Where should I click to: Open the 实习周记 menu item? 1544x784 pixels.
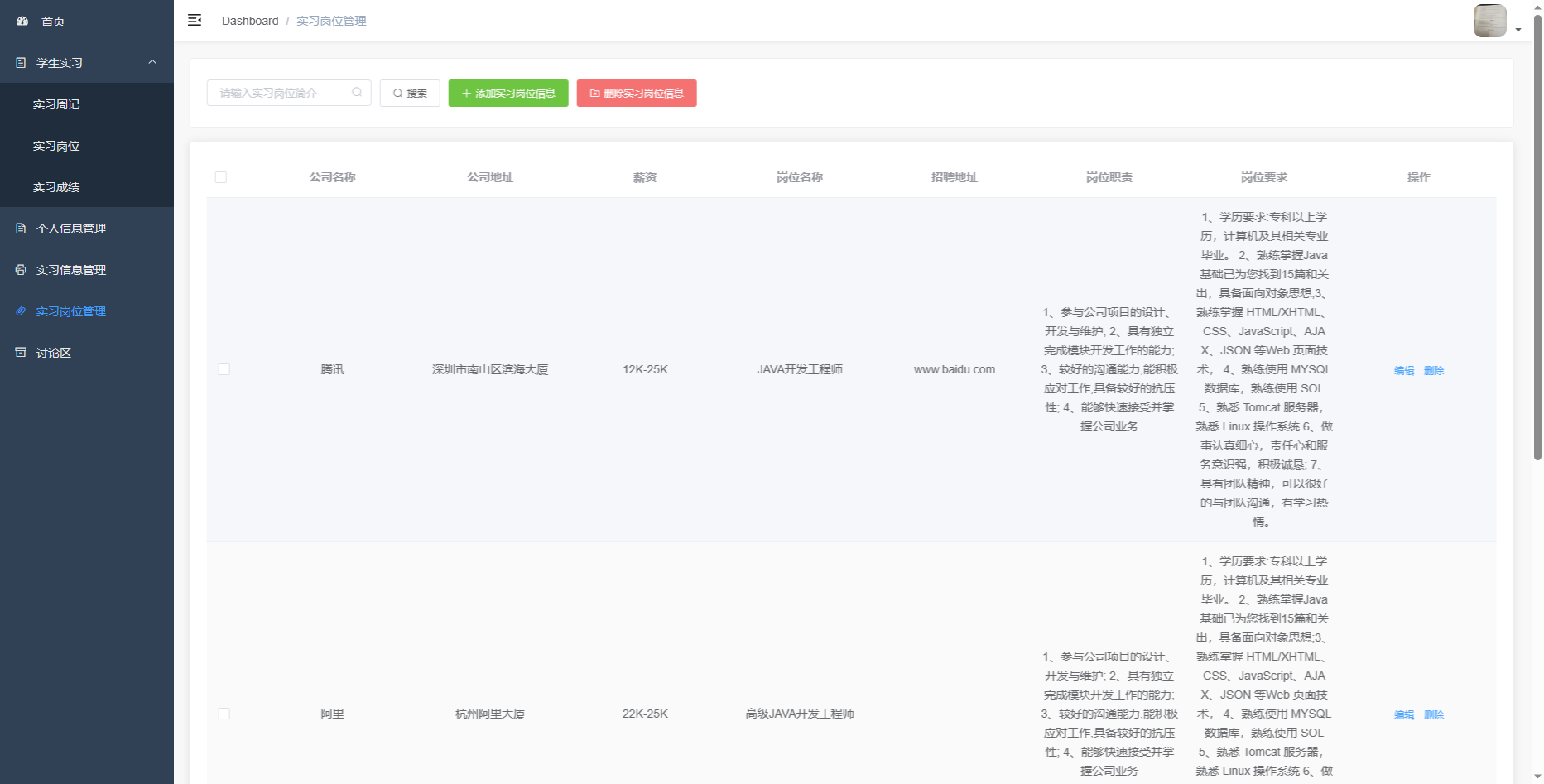pos(56,104)
